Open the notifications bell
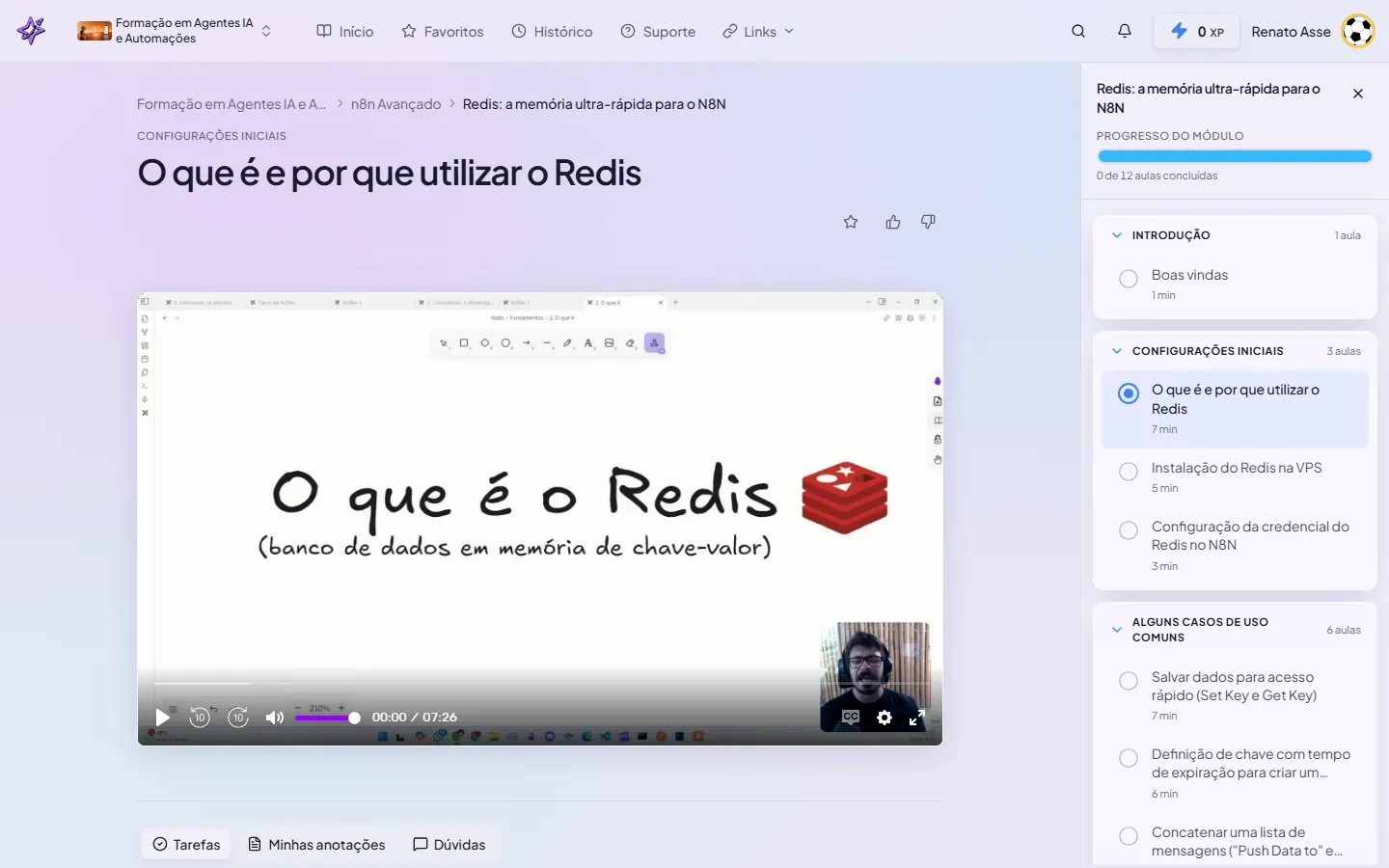Screen dimensions: 1389x868 pyautogui.click(x=1125, y=31)
